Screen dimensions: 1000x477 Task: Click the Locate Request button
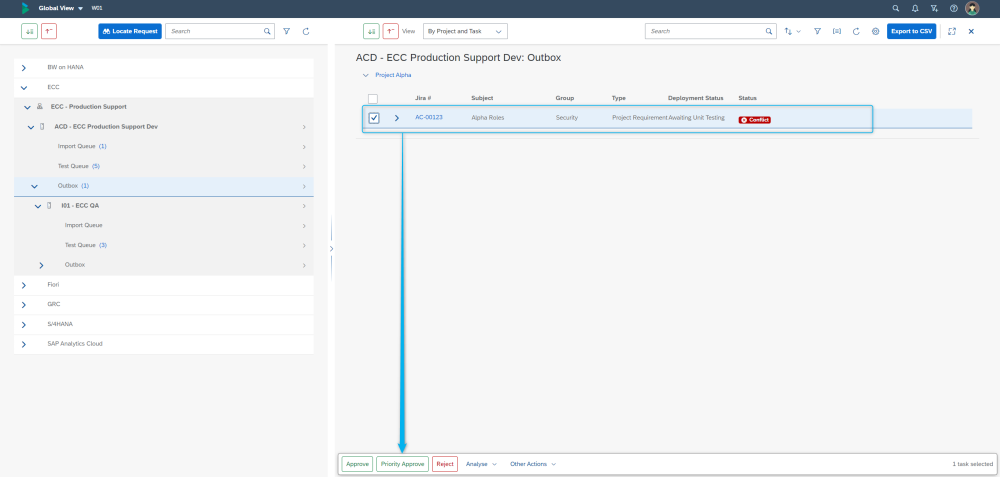click(130, 31)
